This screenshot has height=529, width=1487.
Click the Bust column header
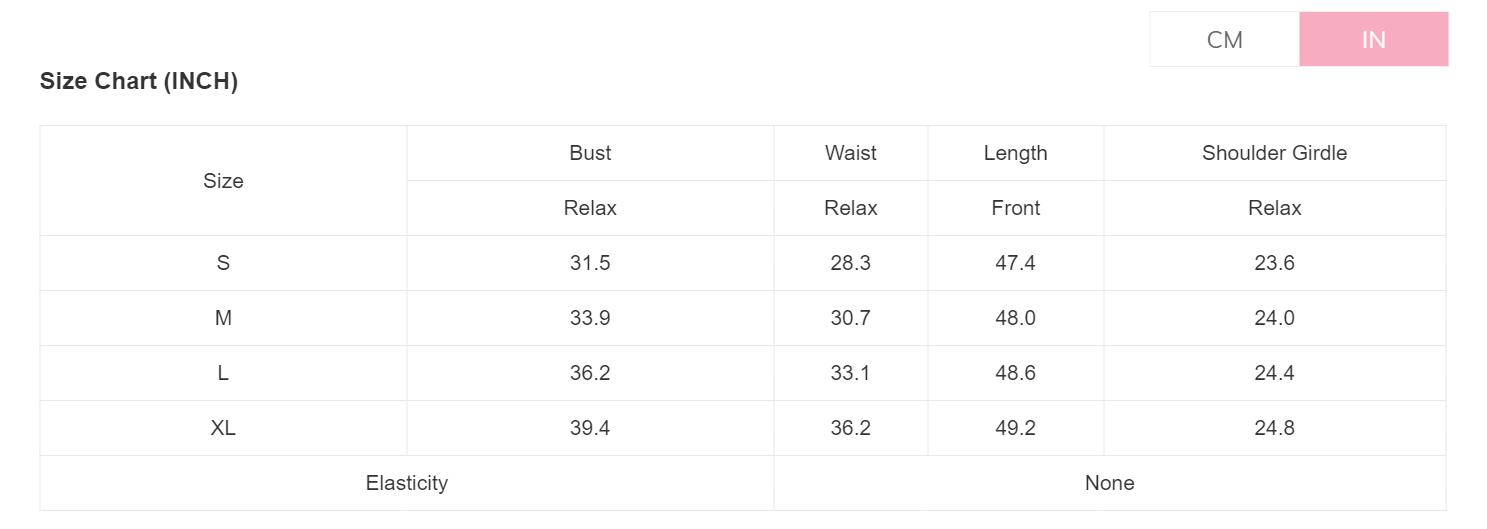590,153
